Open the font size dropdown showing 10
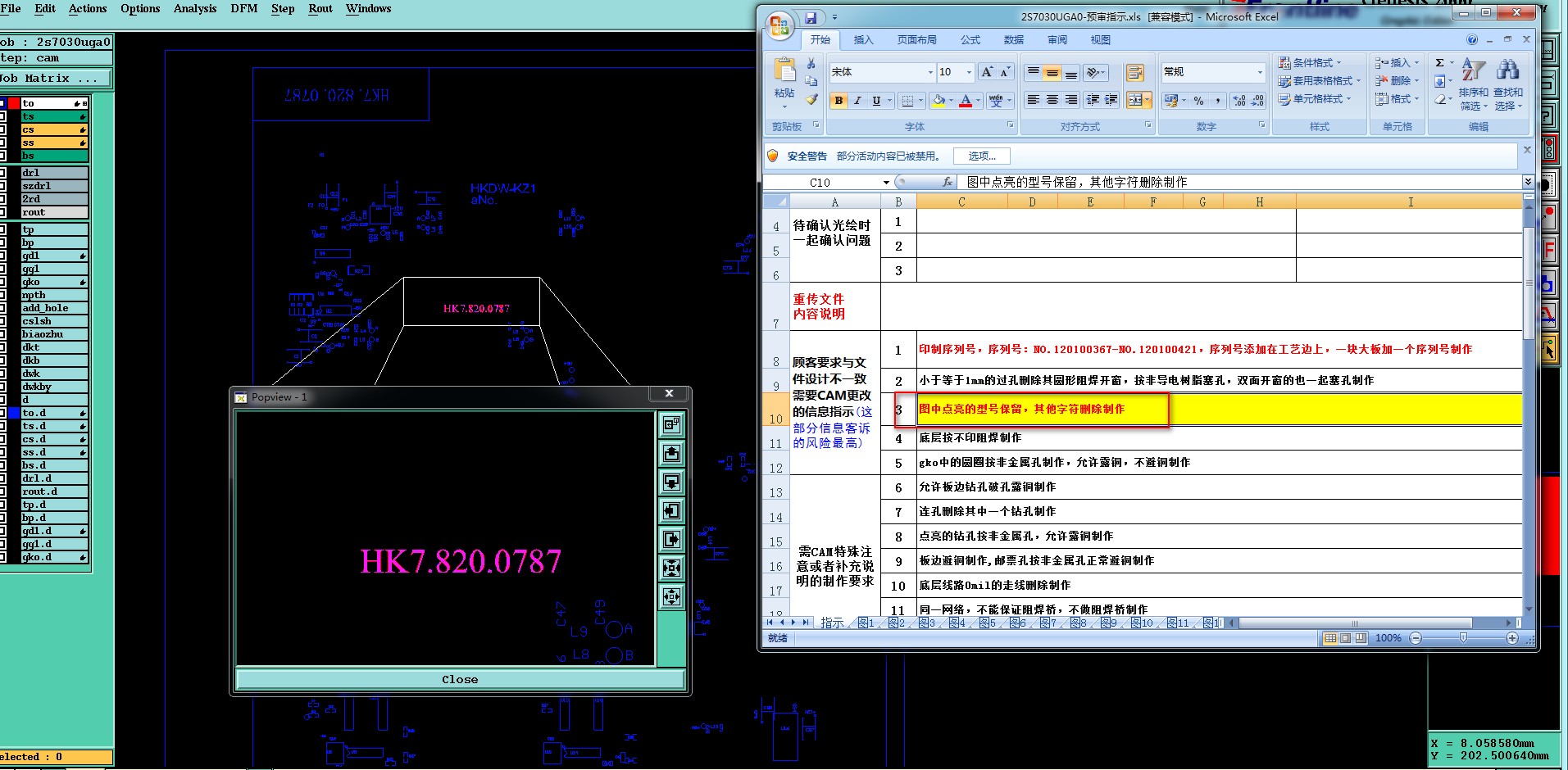The height and width of the screenshot is (770, 1568). (x=969, y=72)
